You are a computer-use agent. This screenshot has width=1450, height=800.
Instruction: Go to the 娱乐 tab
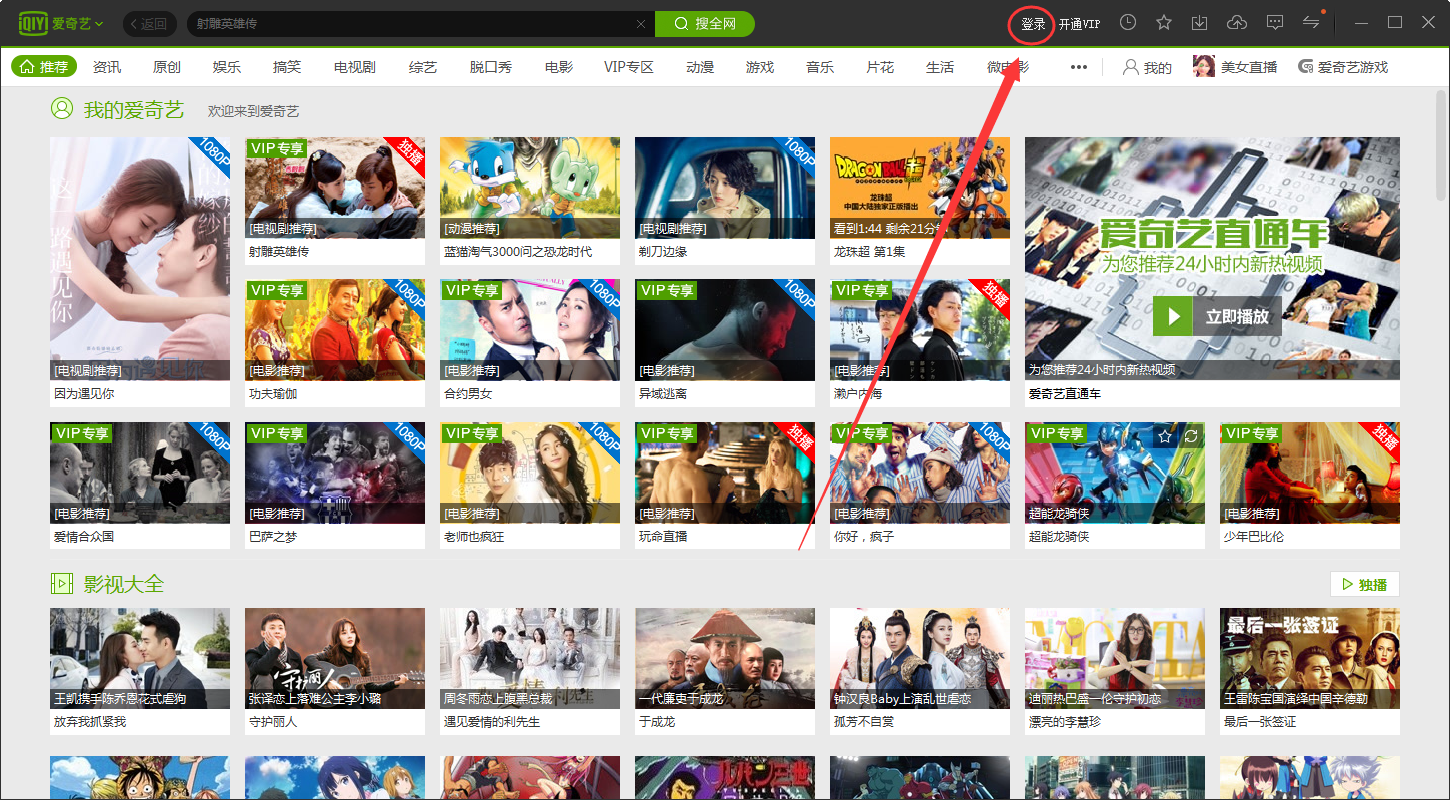[x=227, y=67]
